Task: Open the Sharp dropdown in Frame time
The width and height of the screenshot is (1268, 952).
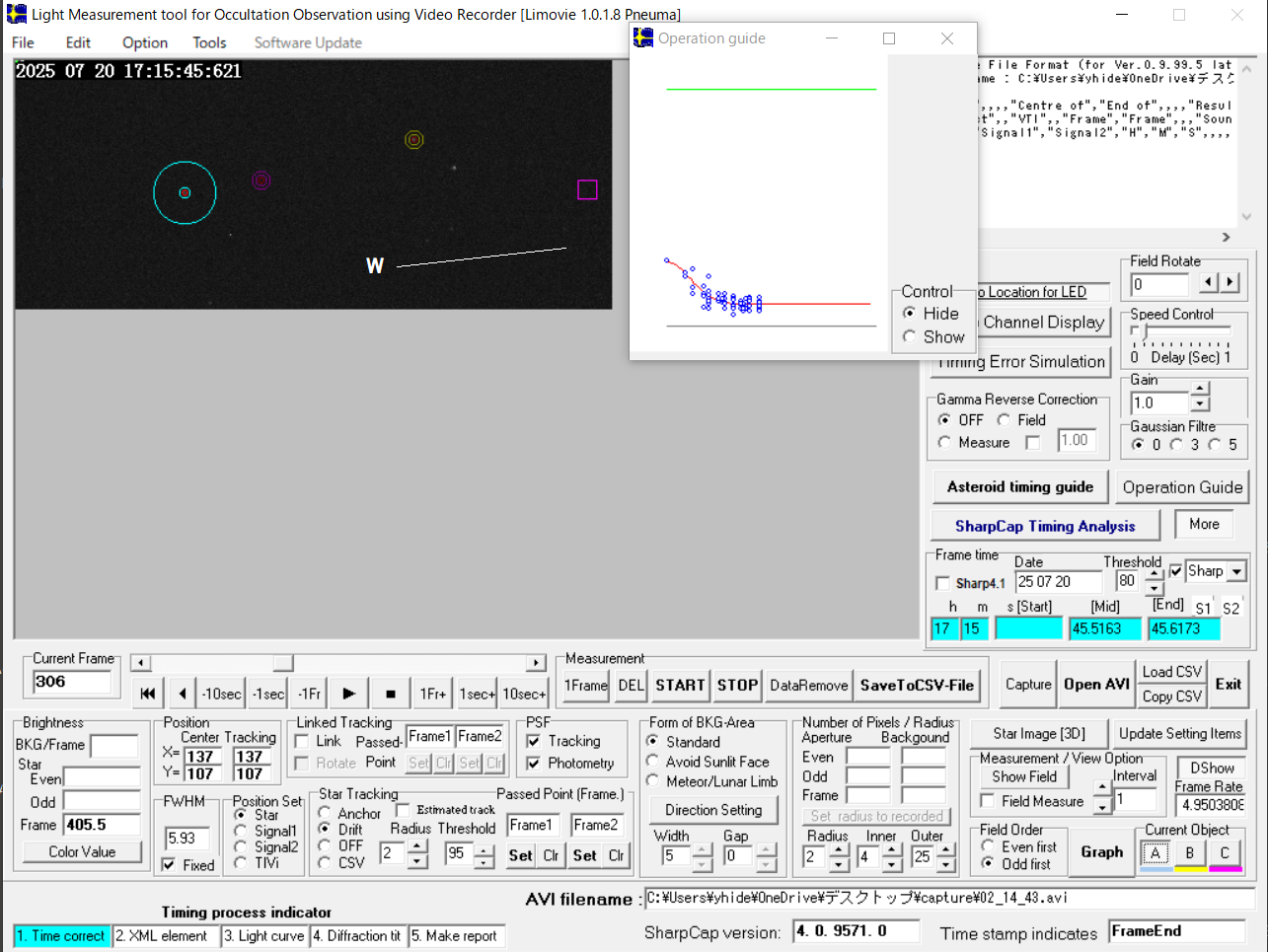Action: pos(1236,571)
